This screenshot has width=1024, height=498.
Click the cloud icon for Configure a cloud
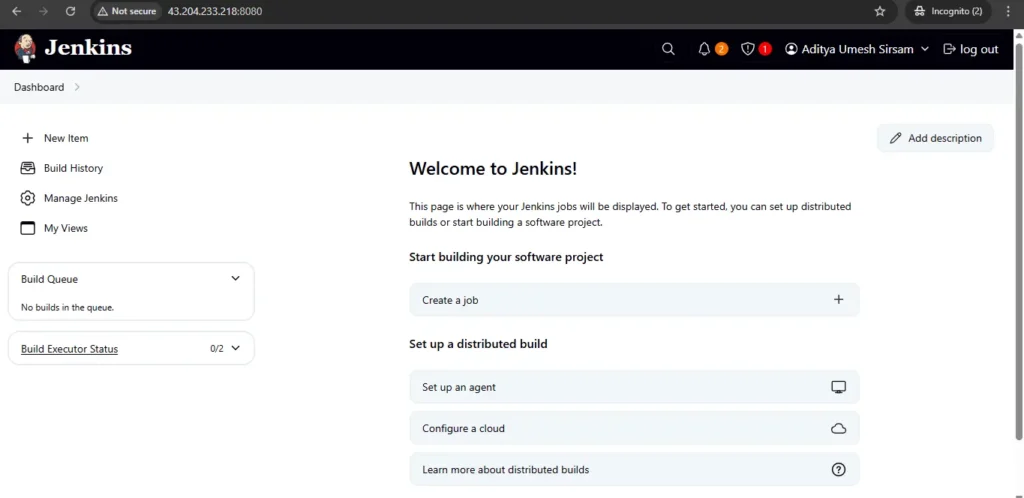click(x=838, y=428)
